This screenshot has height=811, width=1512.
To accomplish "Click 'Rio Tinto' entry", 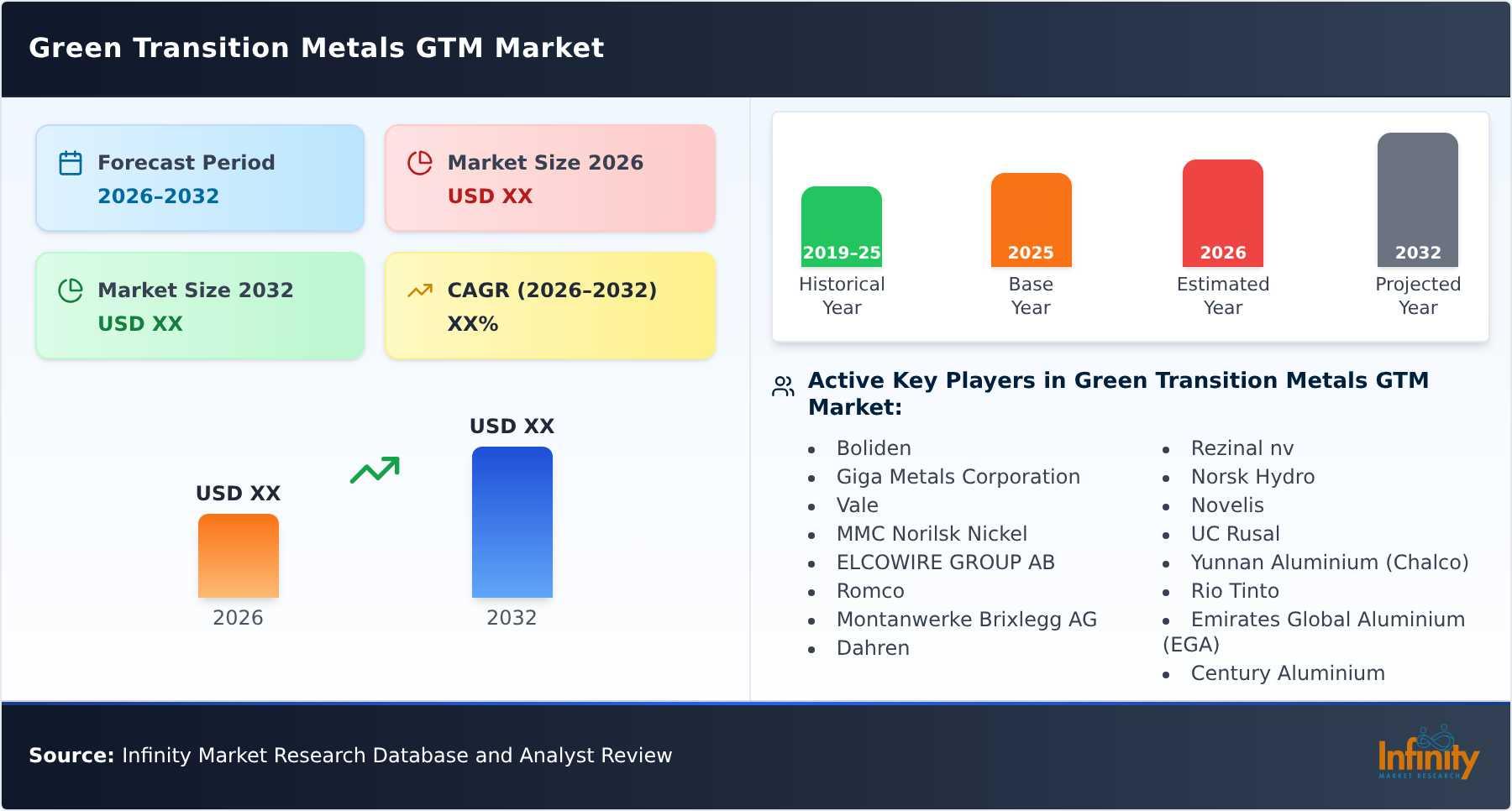I will (x=1235, y=591).
